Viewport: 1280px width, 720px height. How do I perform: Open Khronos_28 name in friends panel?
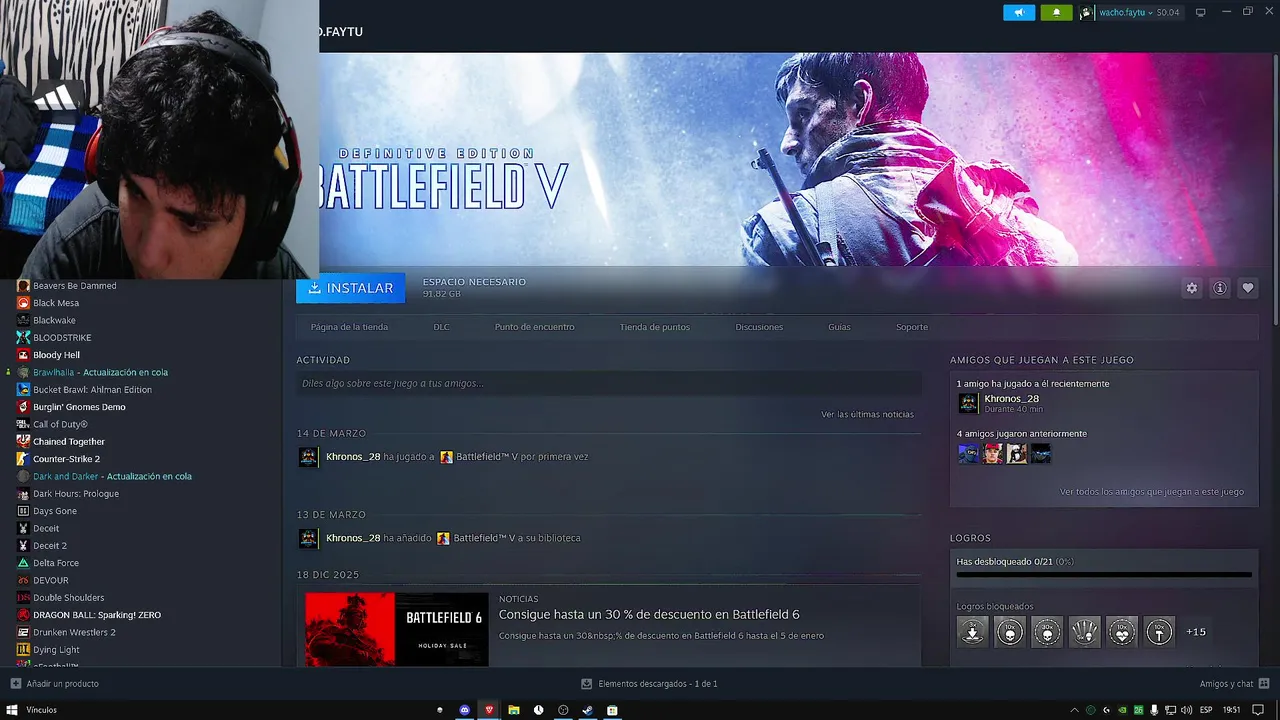(x=1011, y=399)
